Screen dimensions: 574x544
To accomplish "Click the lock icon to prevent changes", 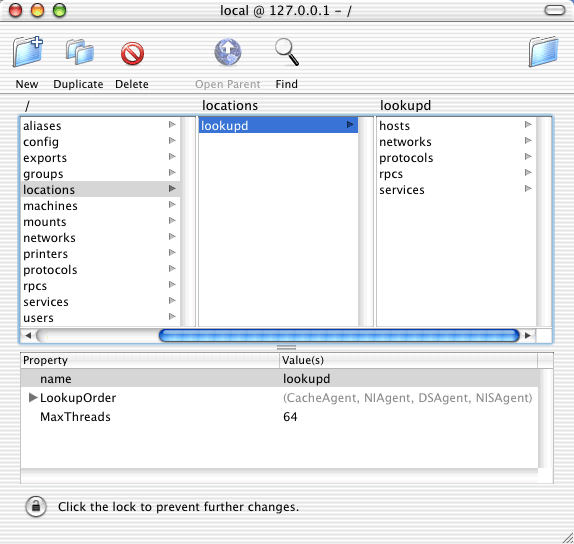I will pos(36,507).
